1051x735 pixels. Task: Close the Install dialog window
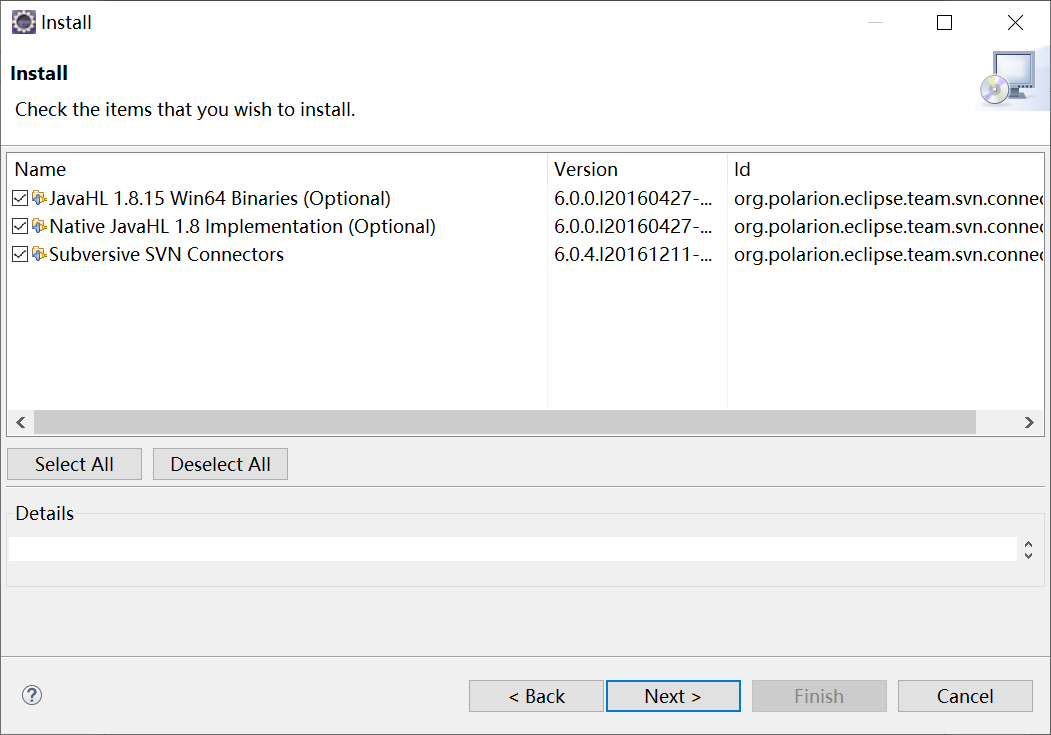[1015, 23]
